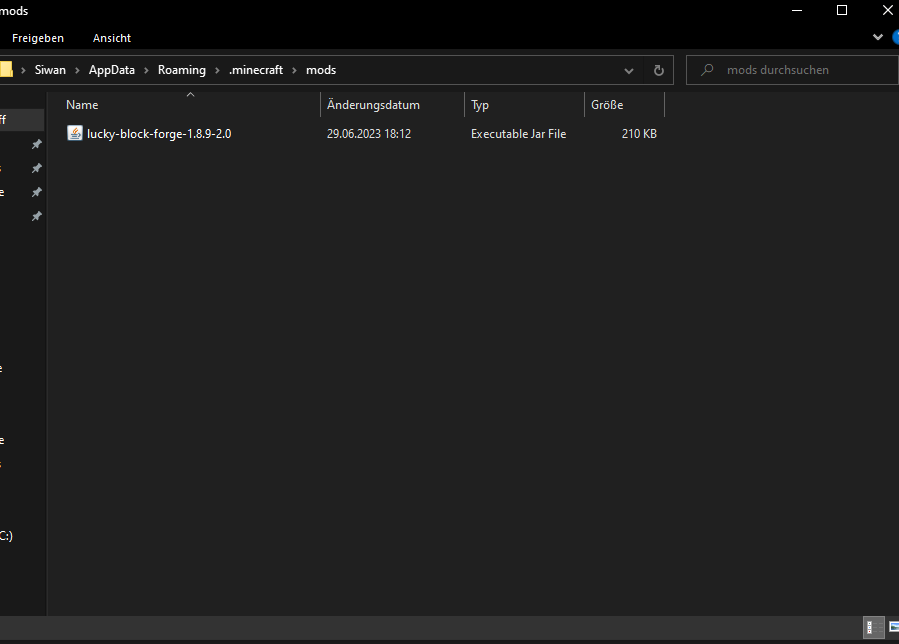Expand chevron between Siwan and AppData
This screenshot has height=644, width=899.
click(77, 71)
